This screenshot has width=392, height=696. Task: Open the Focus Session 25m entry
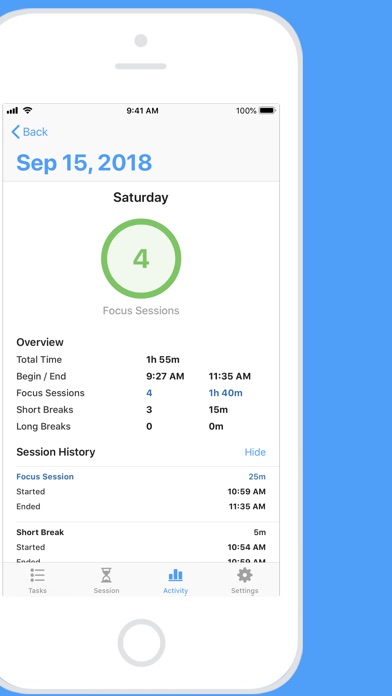click(141, 491)
